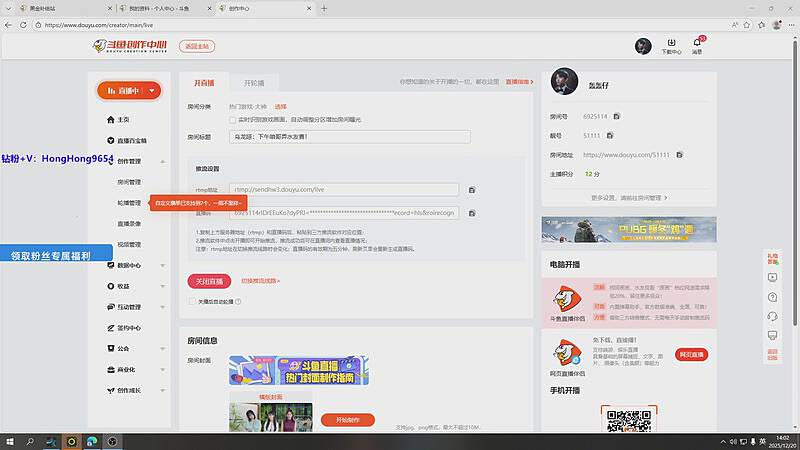
Task: Open the 直播中 status dropdown
Action: pos(151,90)
